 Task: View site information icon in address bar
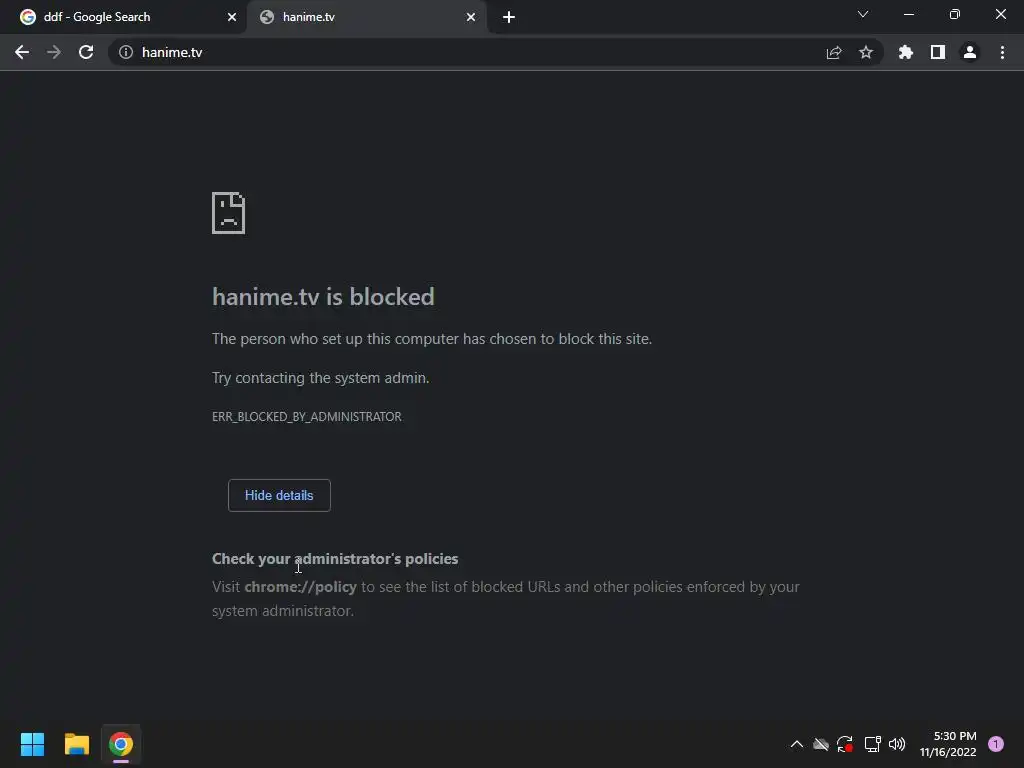126,52
